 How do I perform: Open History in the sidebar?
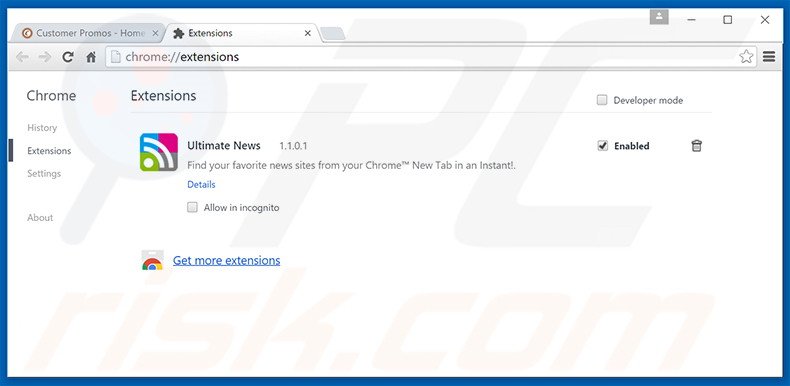click(x=42, y=127)
